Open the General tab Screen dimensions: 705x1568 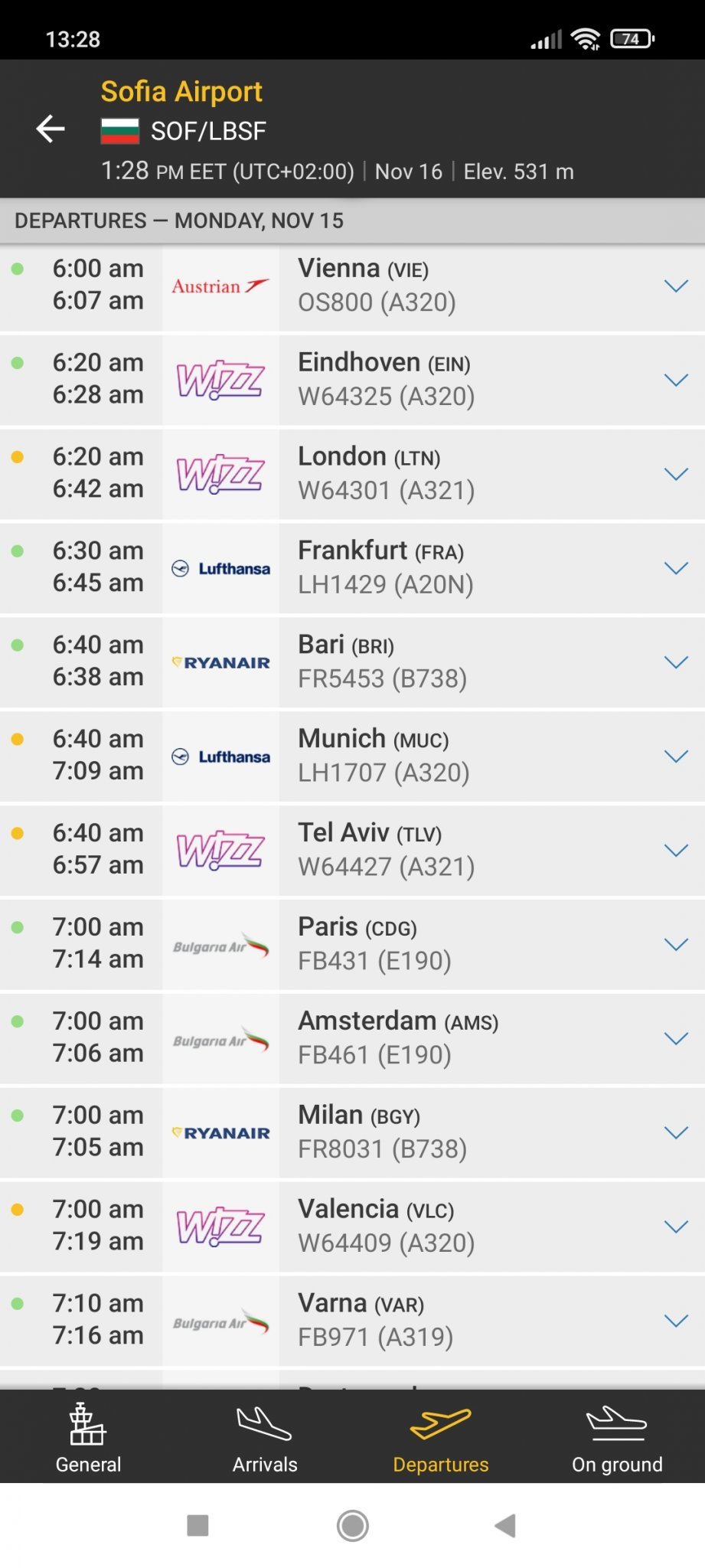[88, 1439]
